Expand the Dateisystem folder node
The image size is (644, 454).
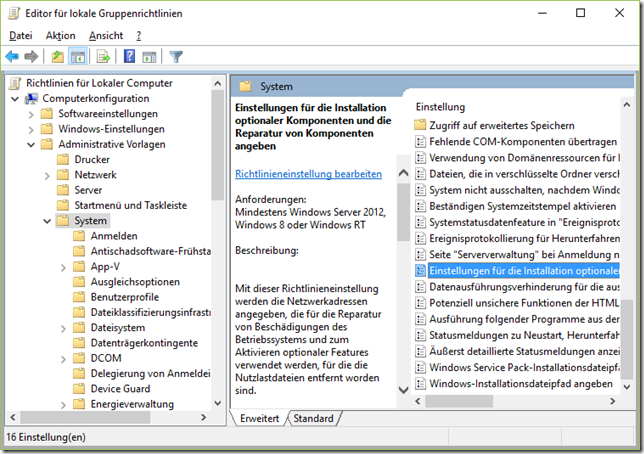pyautogui.click(x=63, y=328)
